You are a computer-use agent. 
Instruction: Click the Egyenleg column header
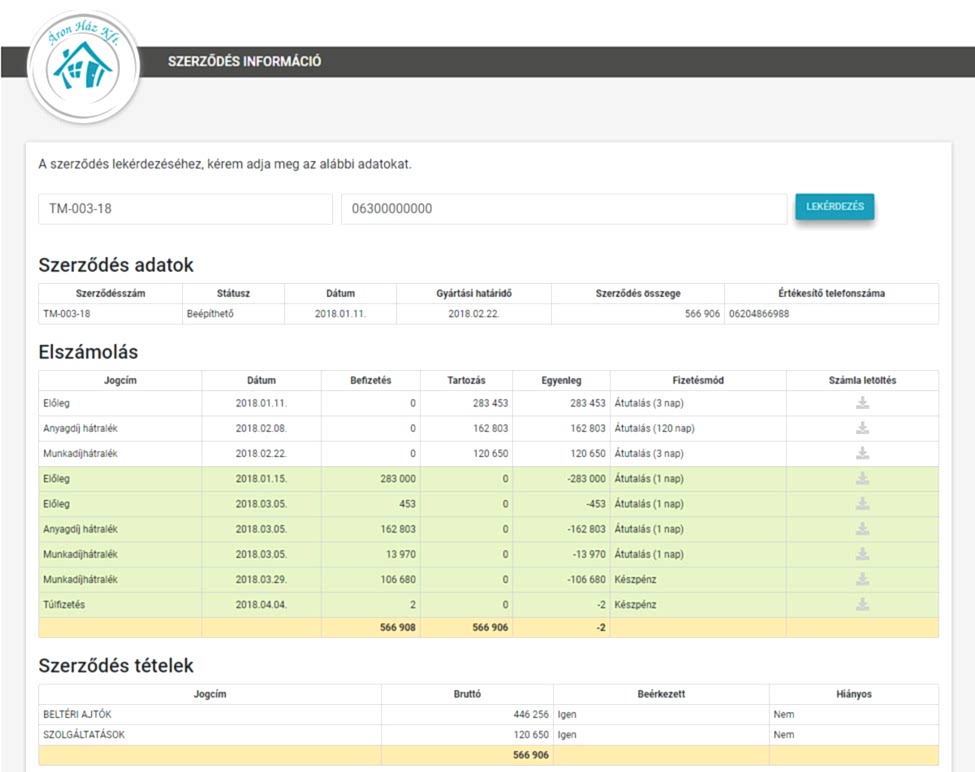[x=561, y=380]
